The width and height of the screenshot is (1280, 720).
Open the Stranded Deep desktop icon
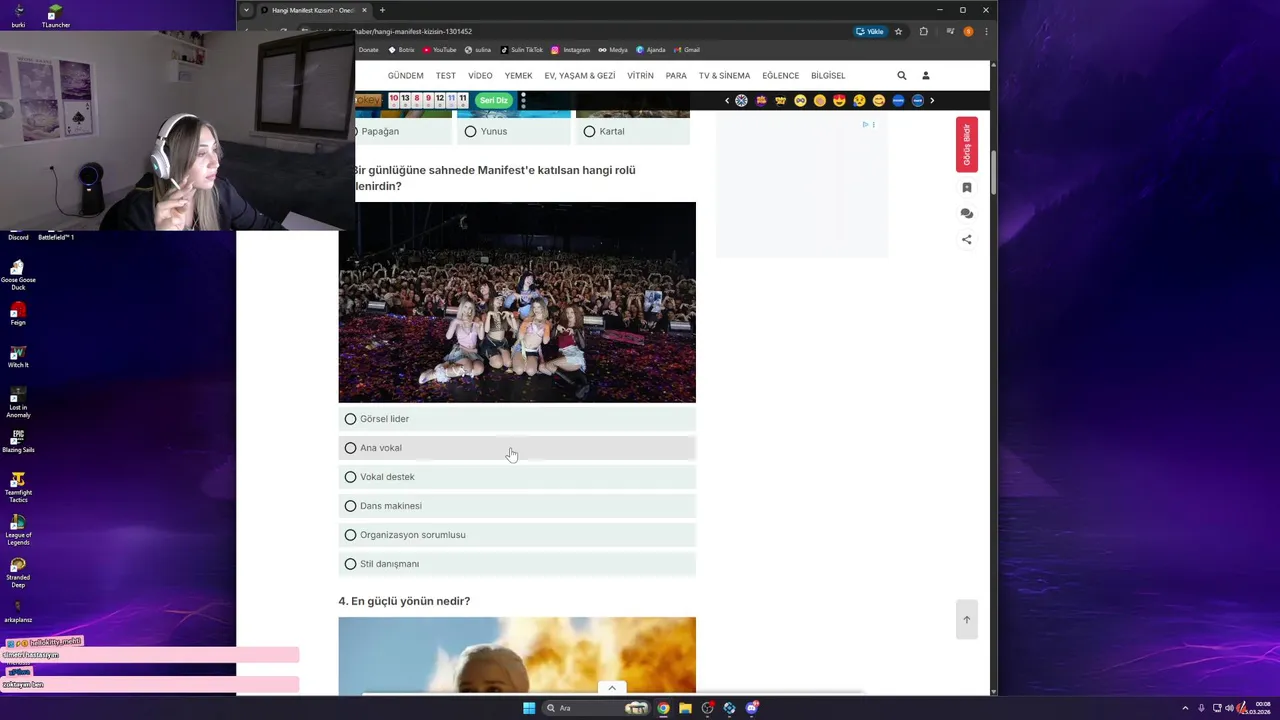click(x=18, y=572)
